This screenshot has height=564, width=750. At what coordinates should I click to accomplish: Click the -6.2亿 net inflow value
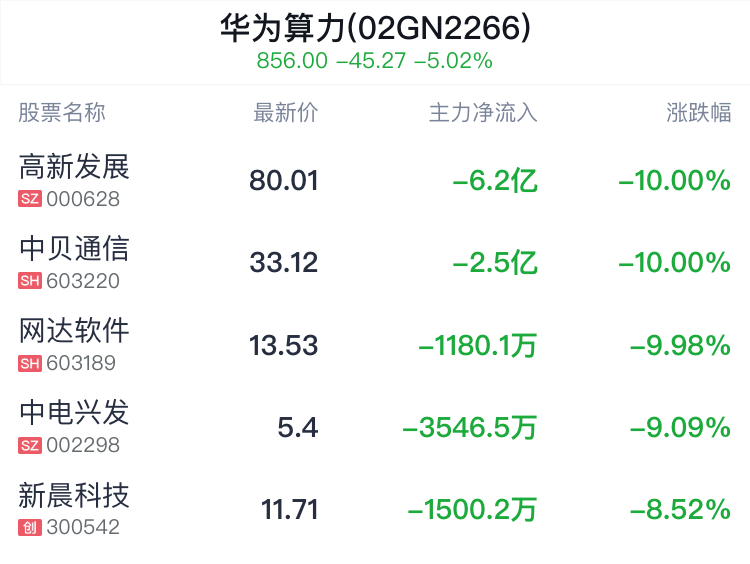[x=495, y=181]
